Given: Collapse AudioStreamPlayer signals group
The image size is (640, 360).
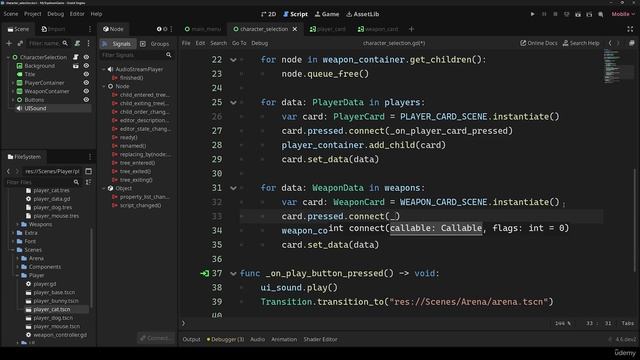Looking at the screenshot, I should pos(104,69).
